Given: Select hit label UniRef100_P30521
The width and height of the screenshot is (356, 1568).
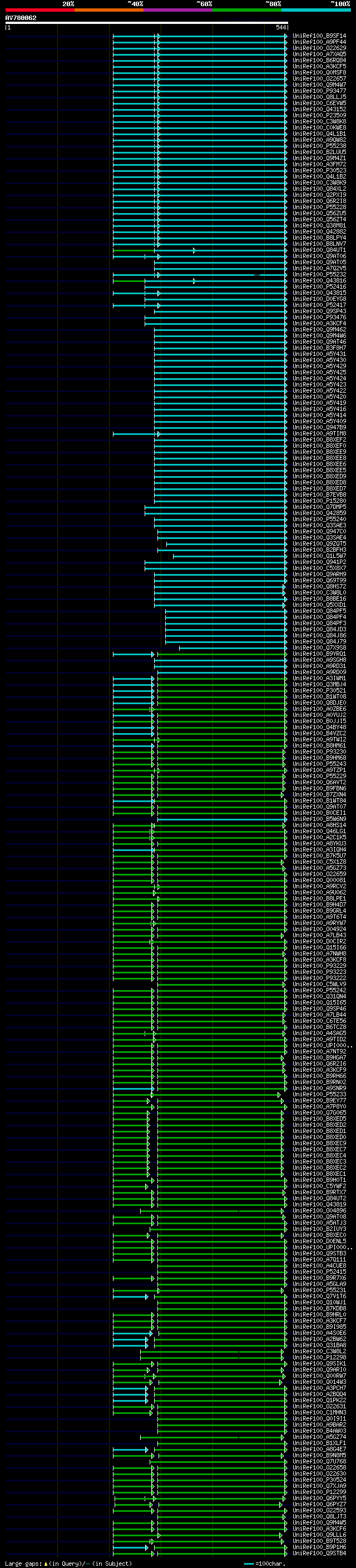Looking at the screenshot, I should point(319,690).
